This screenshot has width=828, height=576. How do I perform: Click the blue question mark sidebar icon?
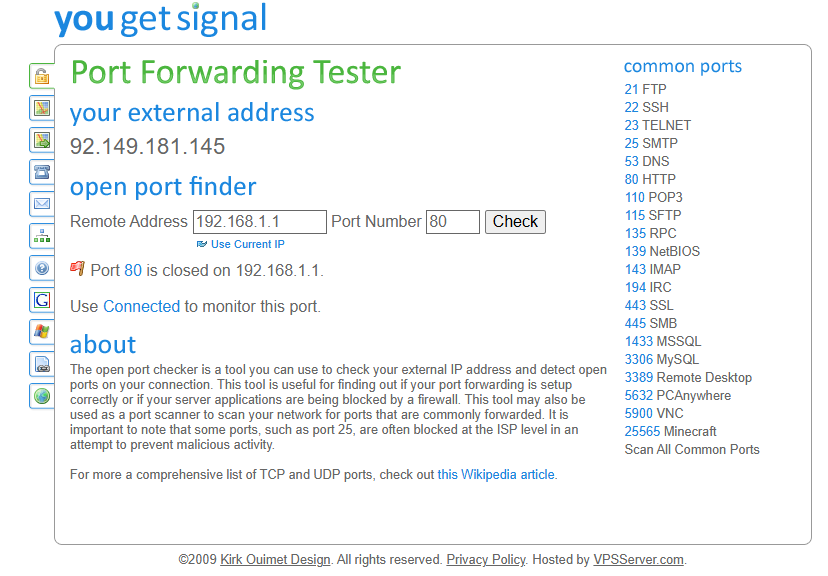(x=42, y=268)
